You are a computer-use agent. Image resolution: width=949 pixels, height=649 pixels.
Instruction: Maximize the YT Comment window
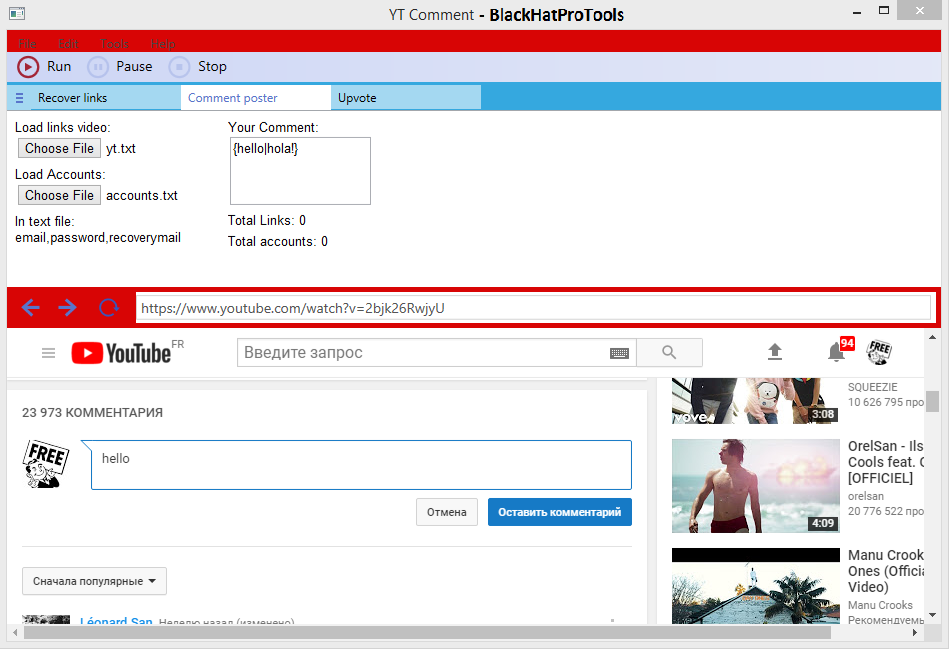(884, 10)
